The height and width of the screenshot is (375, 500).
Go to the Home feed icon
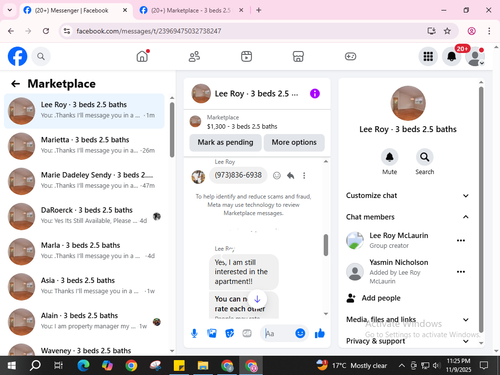[142, 56]
